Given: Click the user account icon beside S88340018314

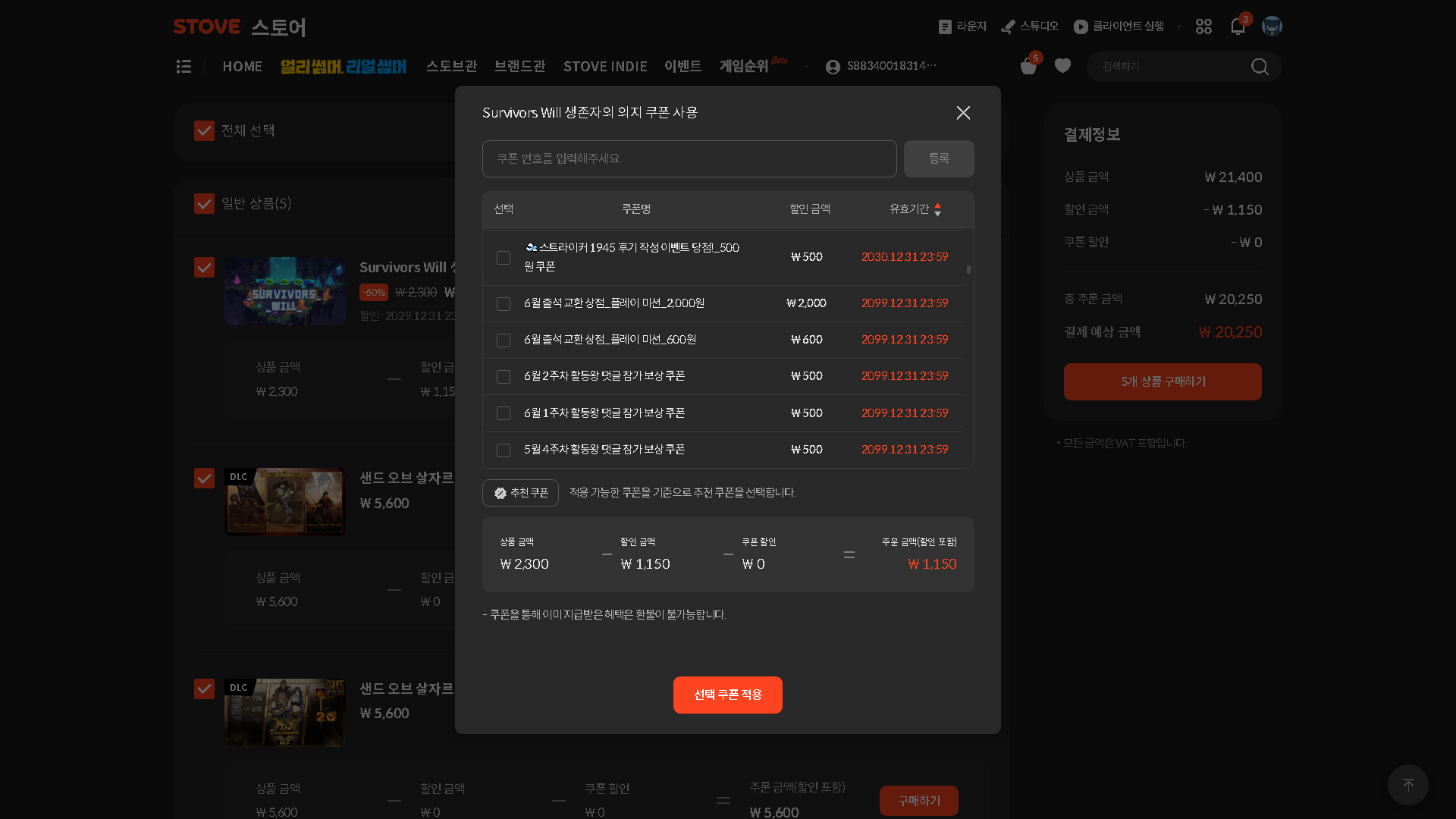Looking at the screenshot, I should (833, 67).
